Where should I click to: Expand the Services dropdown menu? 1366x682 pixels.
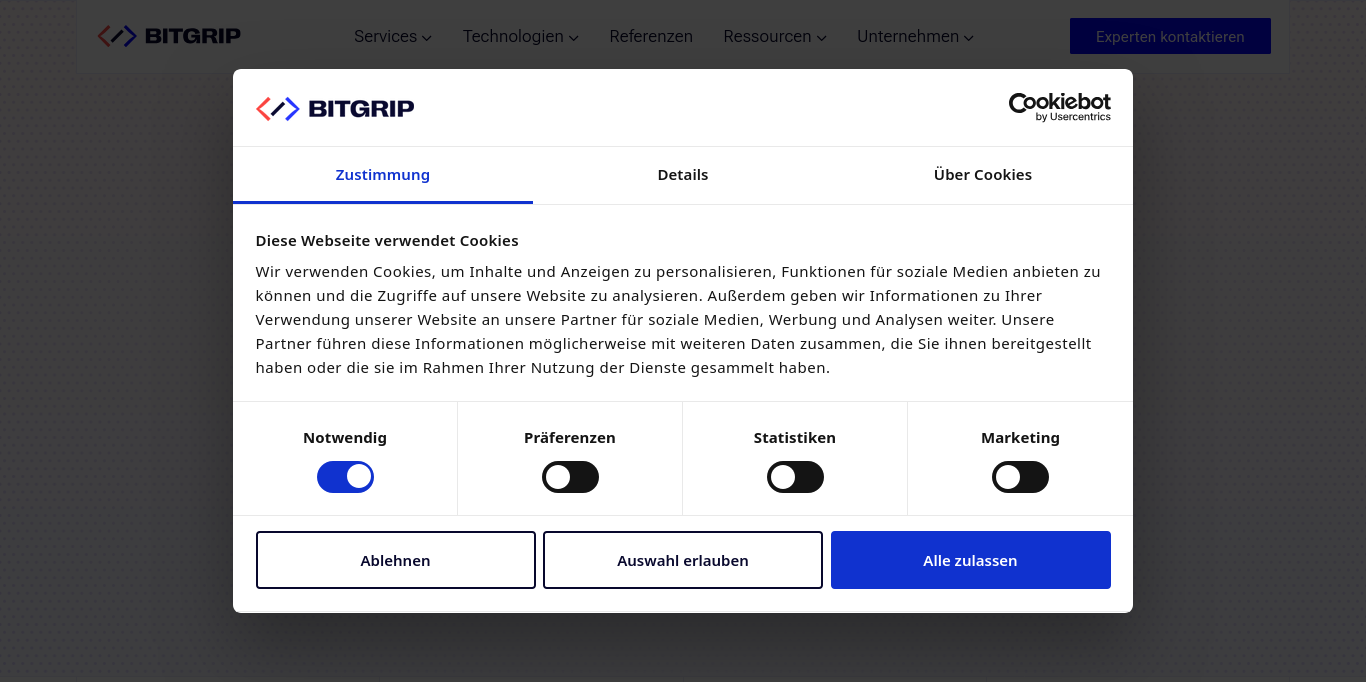pyautogui.click(x=392, y=37)
